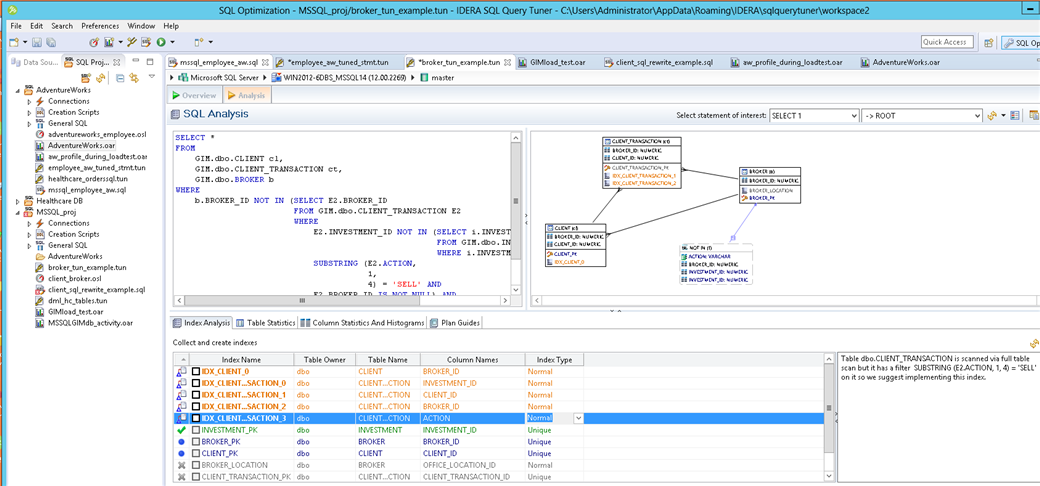Click the CLIENT_TRANSACTION table node in diagram

(x=641, y=162)
